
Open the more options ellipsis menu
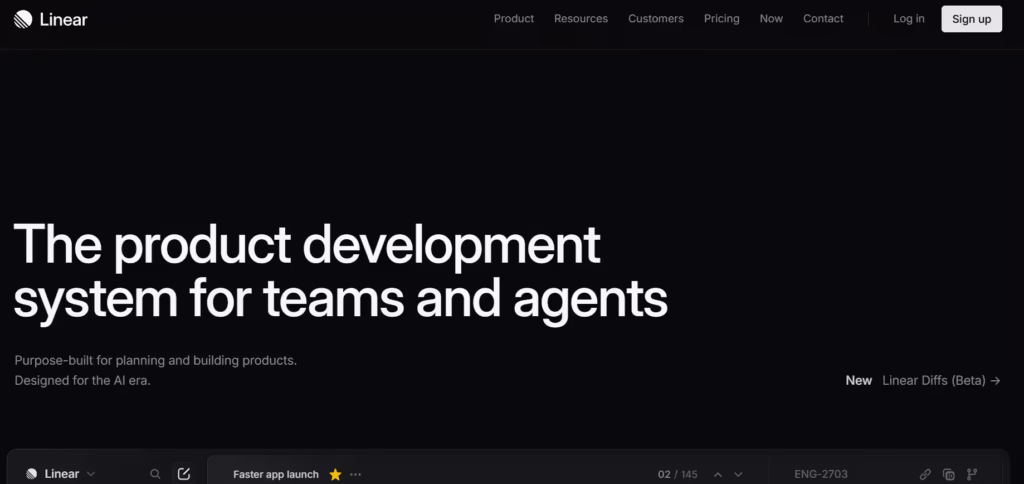pyautogui.click(x=355, y=474)
